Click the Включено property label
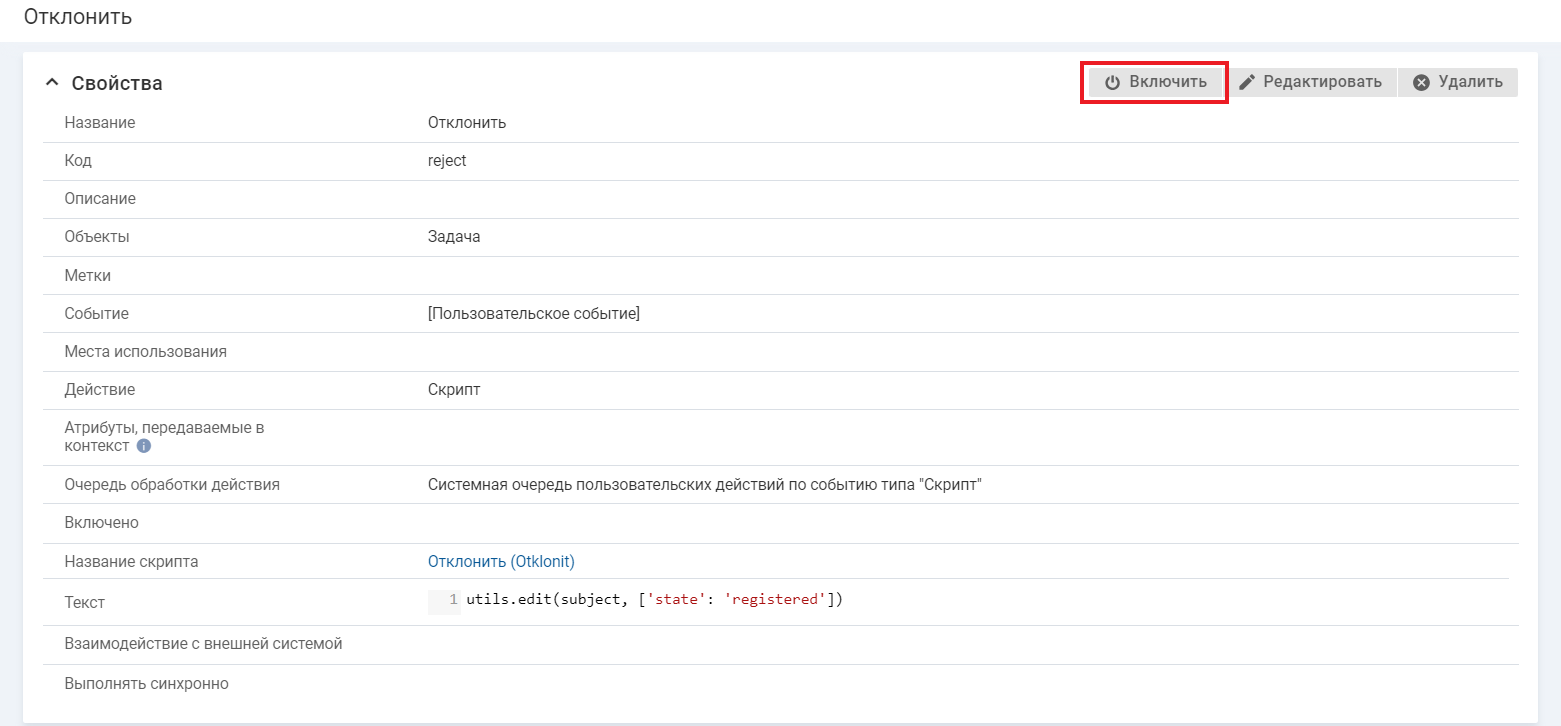The image size is (1561, 726). coord(101,522)
